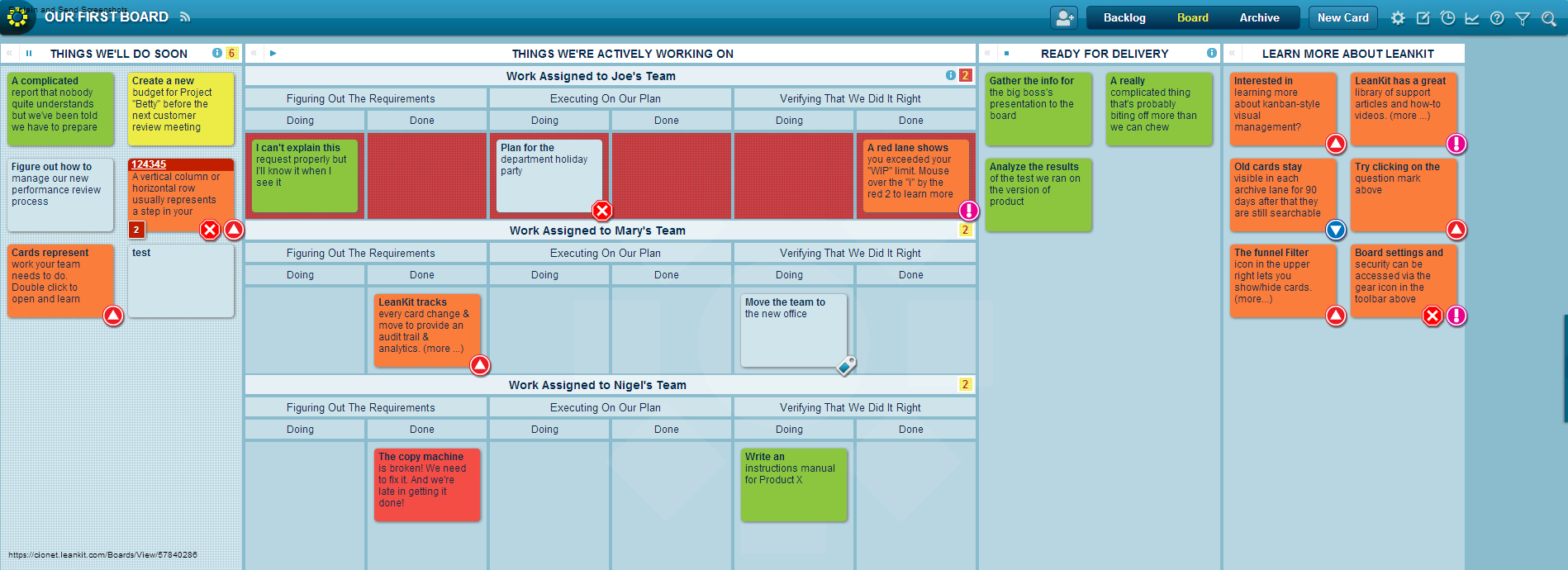Collapse the Ready For Delivery lane
Image resolution: width=1568 pixels, height=570 pixels.
tap(988, 53)
